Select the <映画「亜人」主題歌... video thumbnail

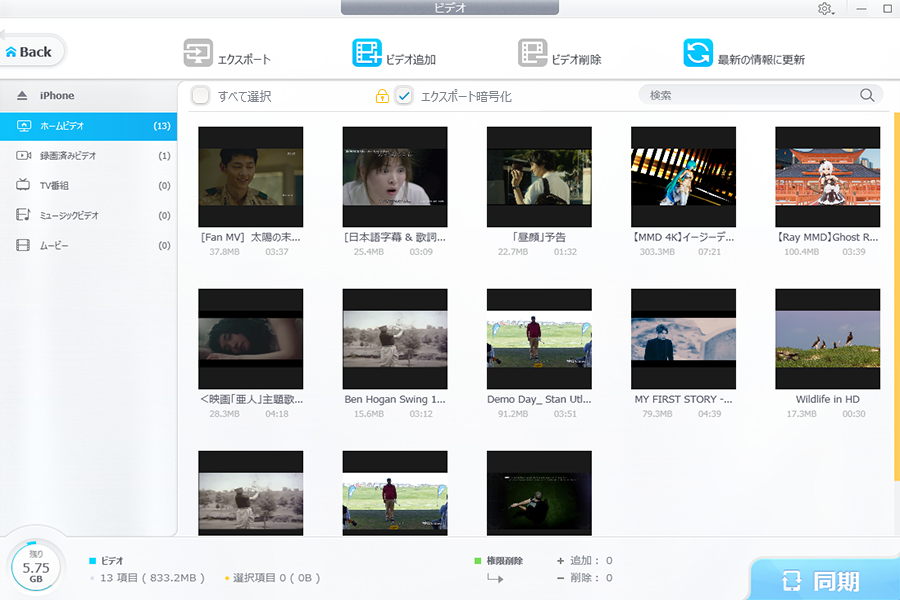coord(251,339)
